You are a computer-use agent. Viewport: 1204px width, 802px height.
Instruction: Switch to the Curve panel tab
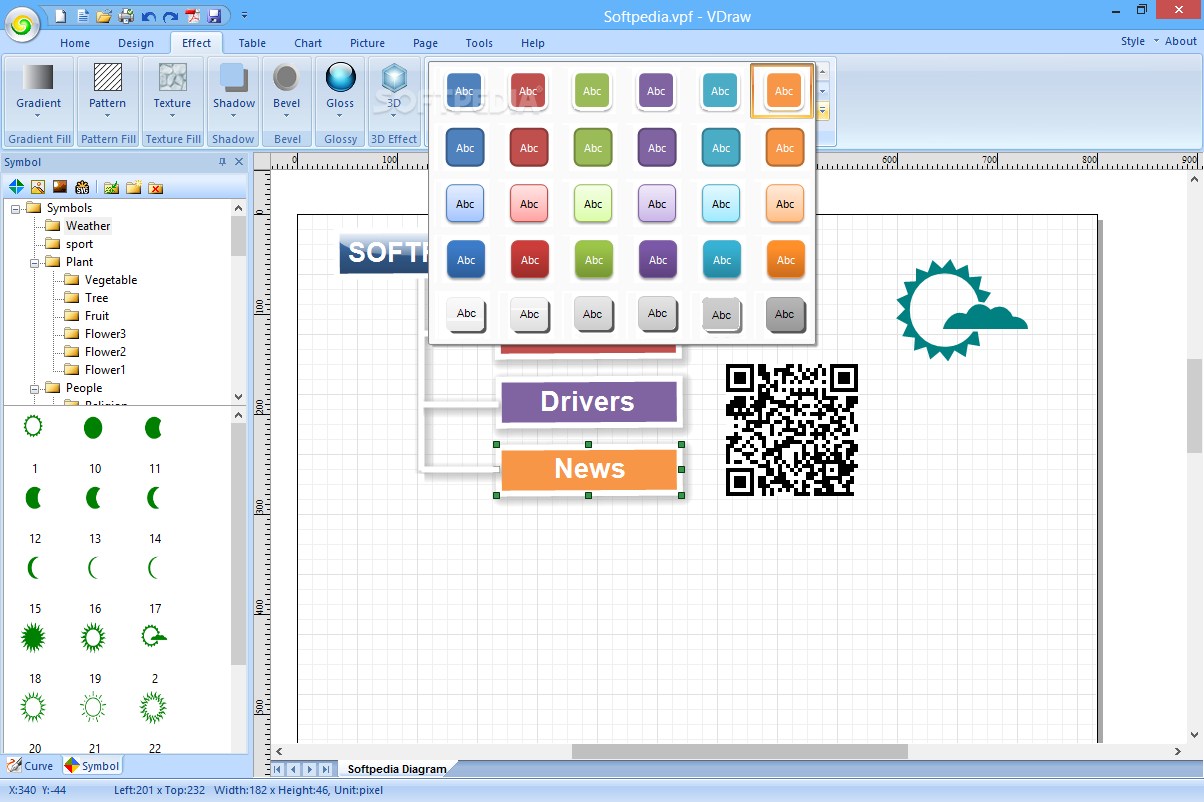click(x=31, y=766)
